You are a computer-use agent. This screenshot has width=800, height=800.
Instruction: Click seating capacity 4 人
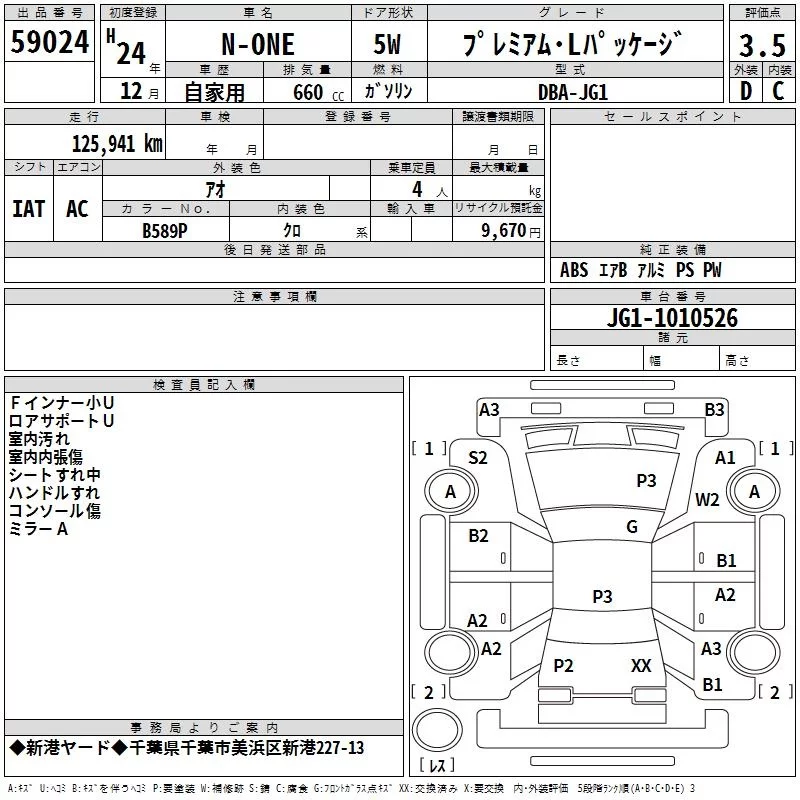click(x=430, y=190)
